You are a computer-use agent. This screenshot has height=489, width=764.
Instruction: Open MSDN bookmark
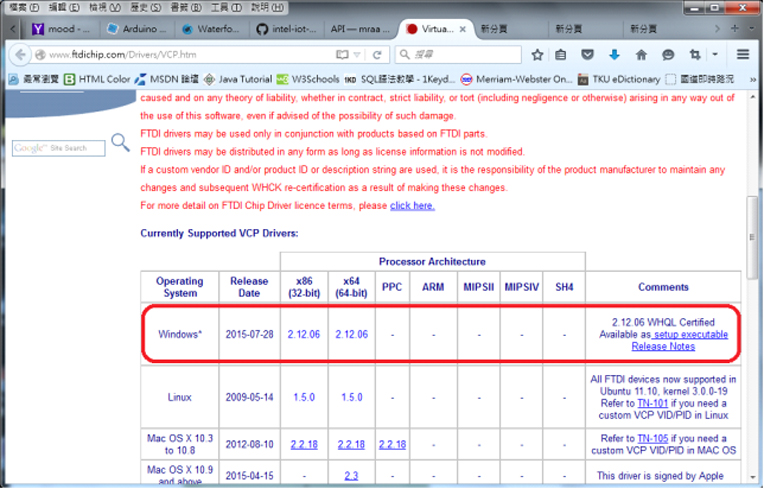pyautogui.click(x=167, y=79)
